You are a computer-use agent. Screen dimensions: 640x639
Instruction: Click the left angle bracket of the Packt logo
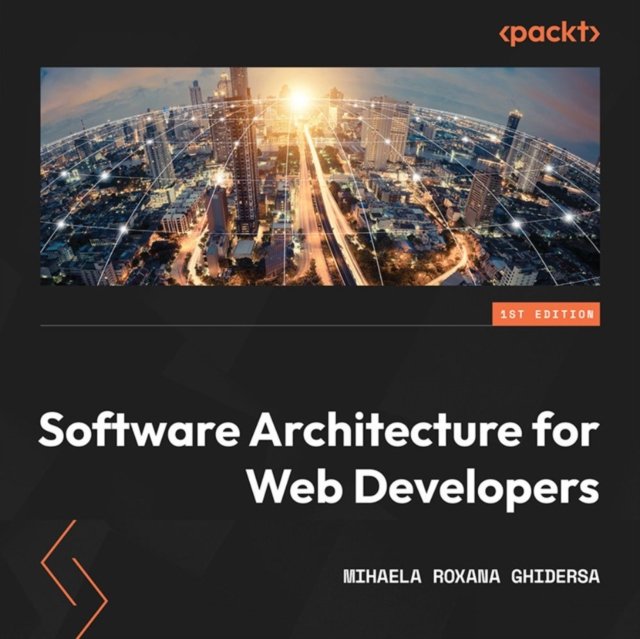click(504, 34)
